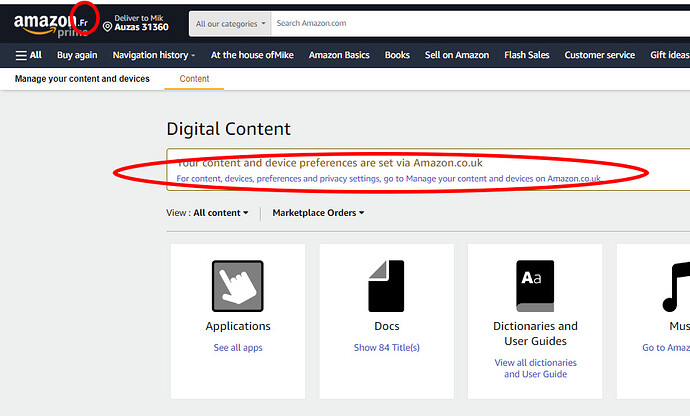Screen dimensions: 690x416
Task: Open the Docs document icon
Action: coord(386,286)
